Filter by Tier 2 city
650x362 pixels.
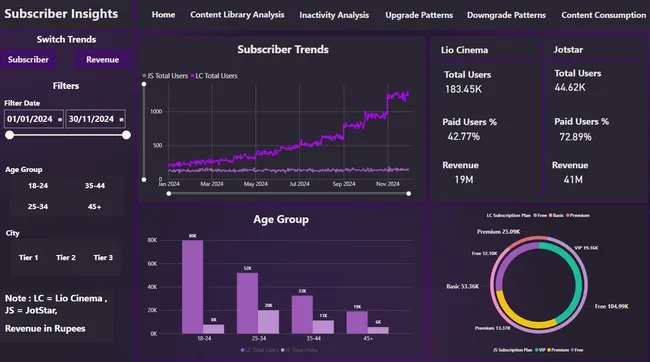(x=65, y=258)
